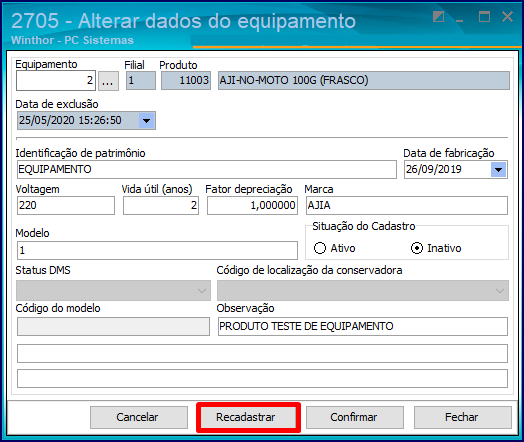Viewport: 524px width, 442px height.
Task: Click the Recadastrar button
Action: click(248, 417)
